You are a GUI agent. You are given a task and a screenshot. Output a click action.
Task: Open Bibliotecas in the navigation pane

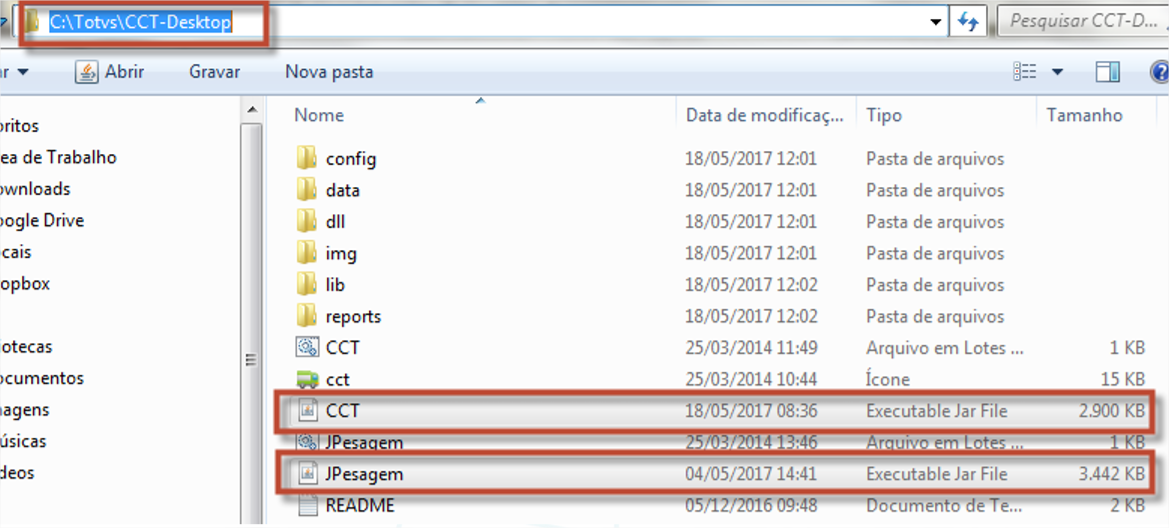tap(26, 347)
